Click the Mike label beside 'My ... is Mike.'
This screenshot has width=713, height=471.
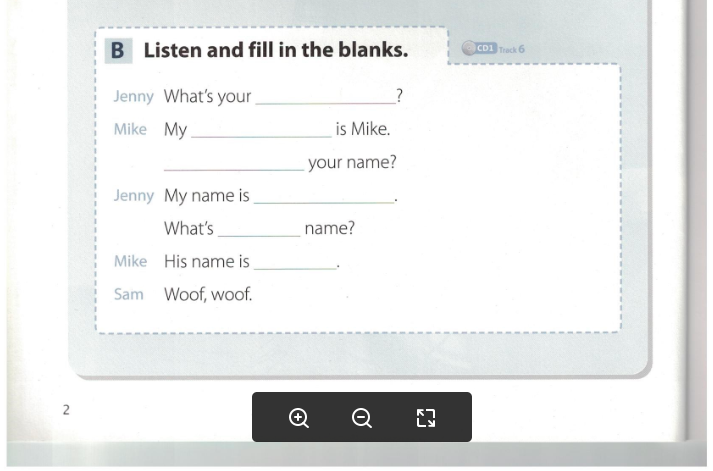pyautogui.click(x=130, y=129)
